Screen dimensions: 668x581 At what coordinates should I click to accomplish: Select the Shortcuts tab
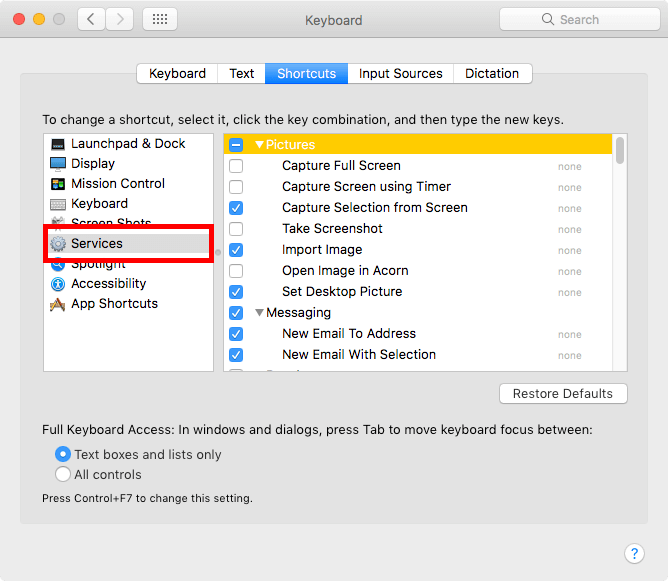pyautogui.click(x=306, y=74)
